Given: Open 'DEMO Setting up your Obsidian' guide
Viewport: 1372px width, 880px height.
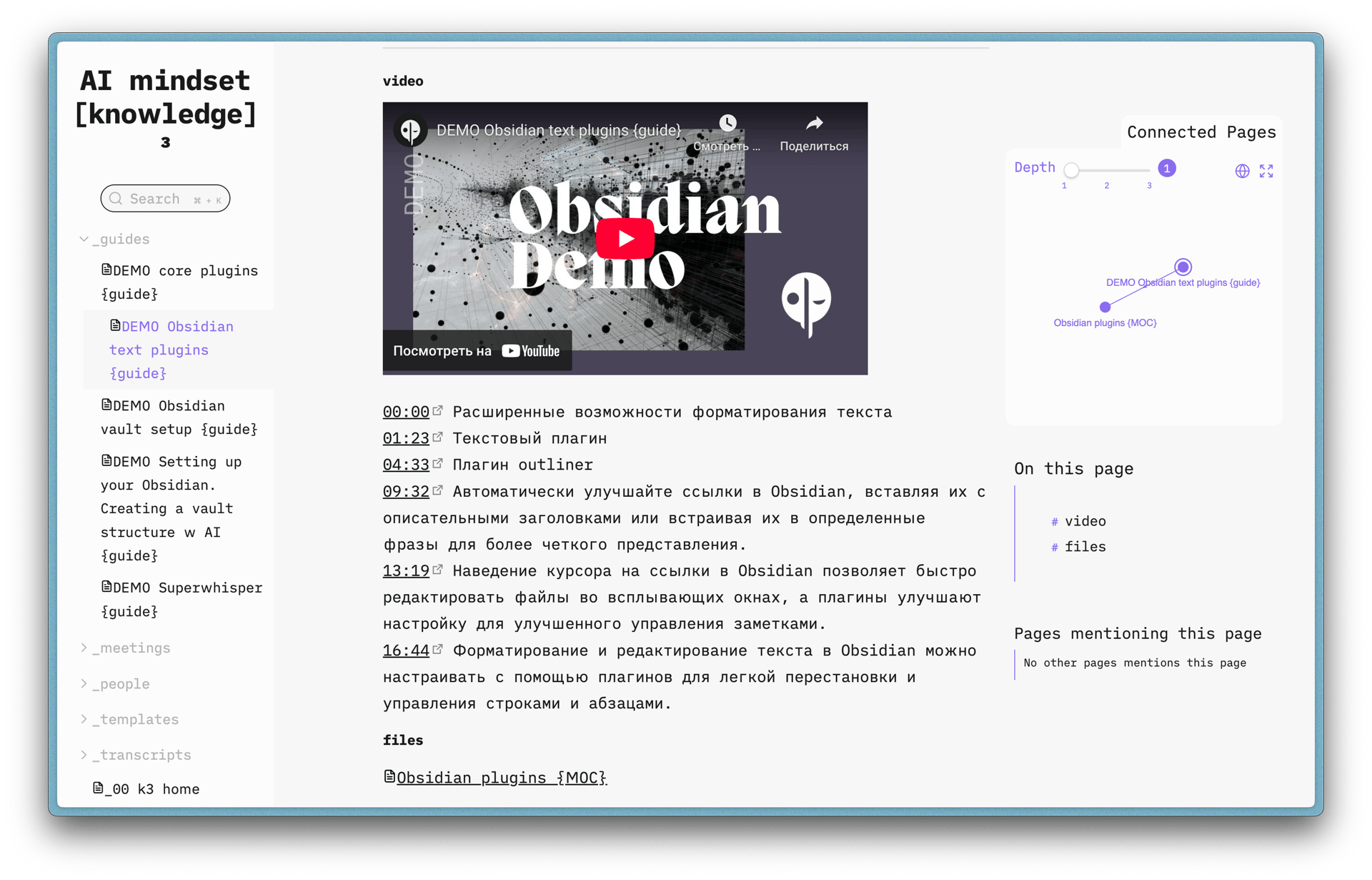Looking at the screenshot, I should coord(171,508).
